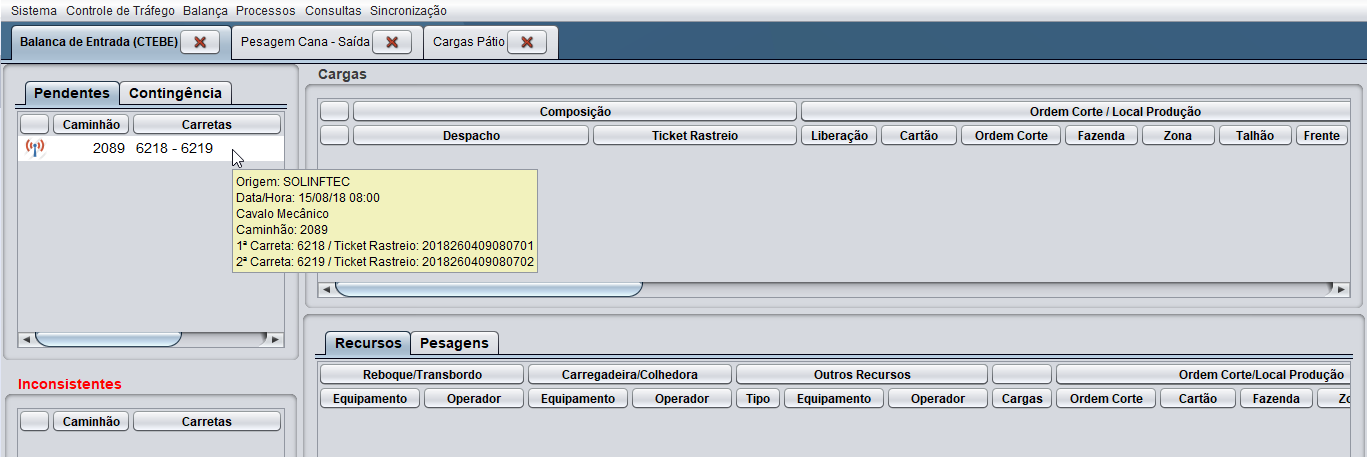Click Ordem Corte column header in Cargas table
The width and height of the screenshot is (1367, 457).
[1011, 135]
